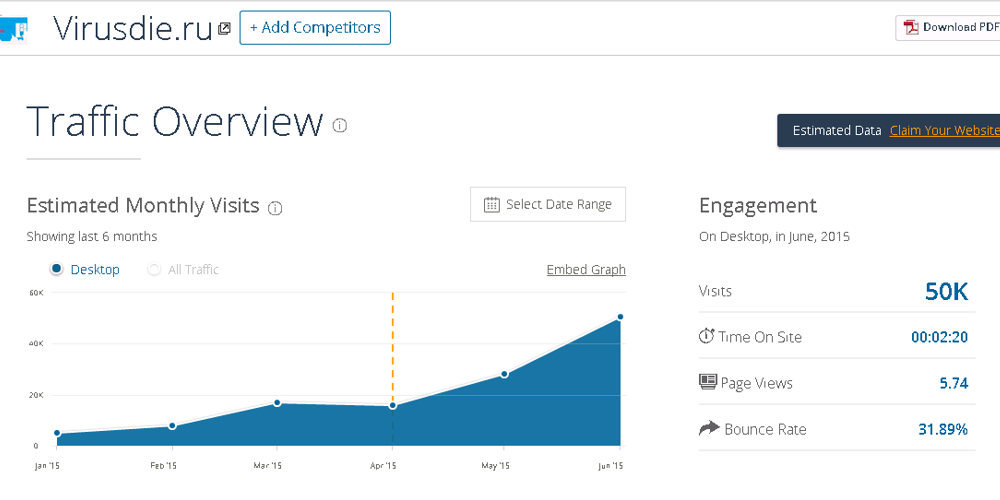The image size is (1000, 500).
Task: Click the Mar '15 data point on graph
Action: (277, 403)
